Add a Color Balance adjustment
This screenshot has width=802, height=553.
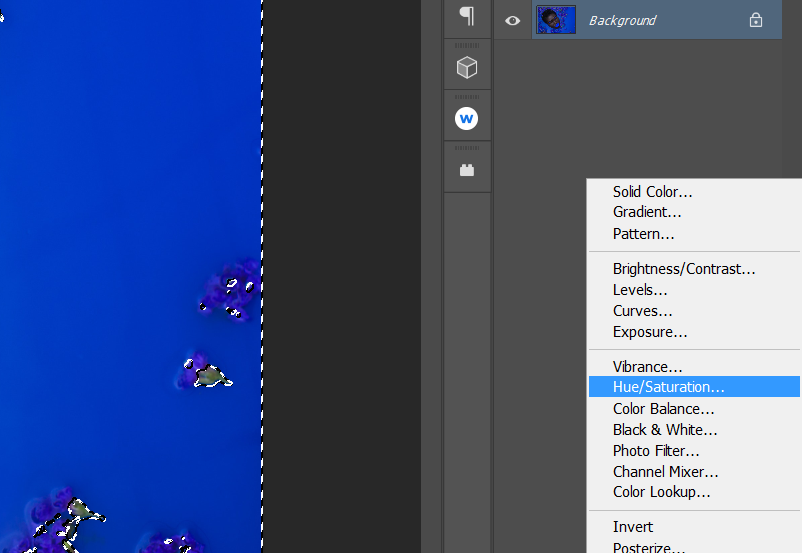tap(663, 409)
